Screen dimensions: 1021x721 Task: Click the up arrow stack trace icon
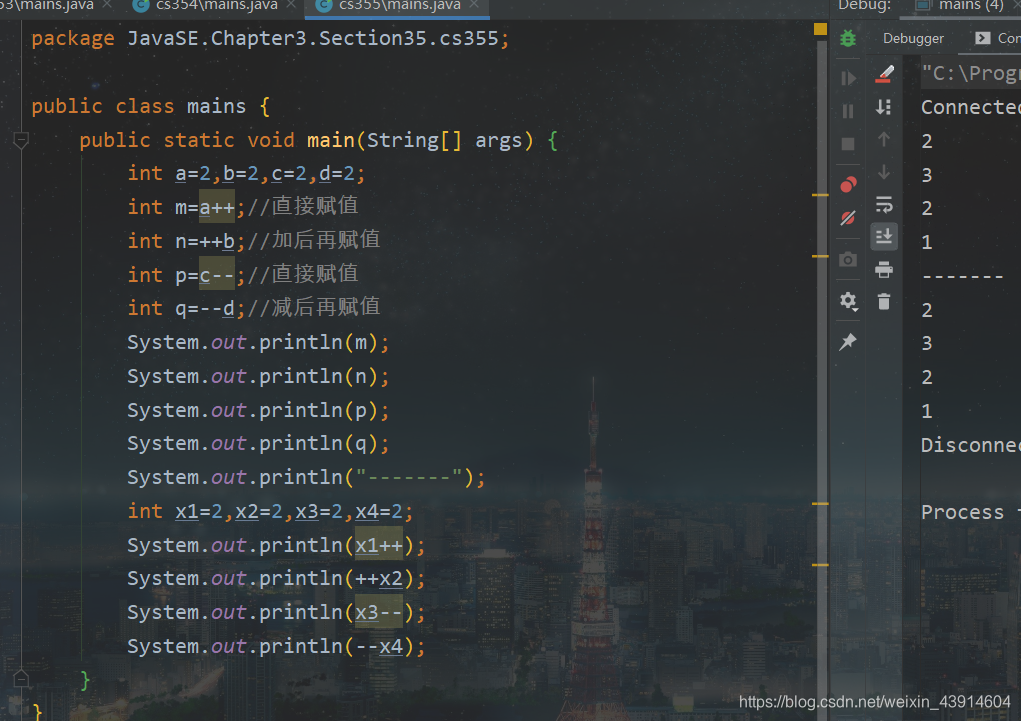884,139
